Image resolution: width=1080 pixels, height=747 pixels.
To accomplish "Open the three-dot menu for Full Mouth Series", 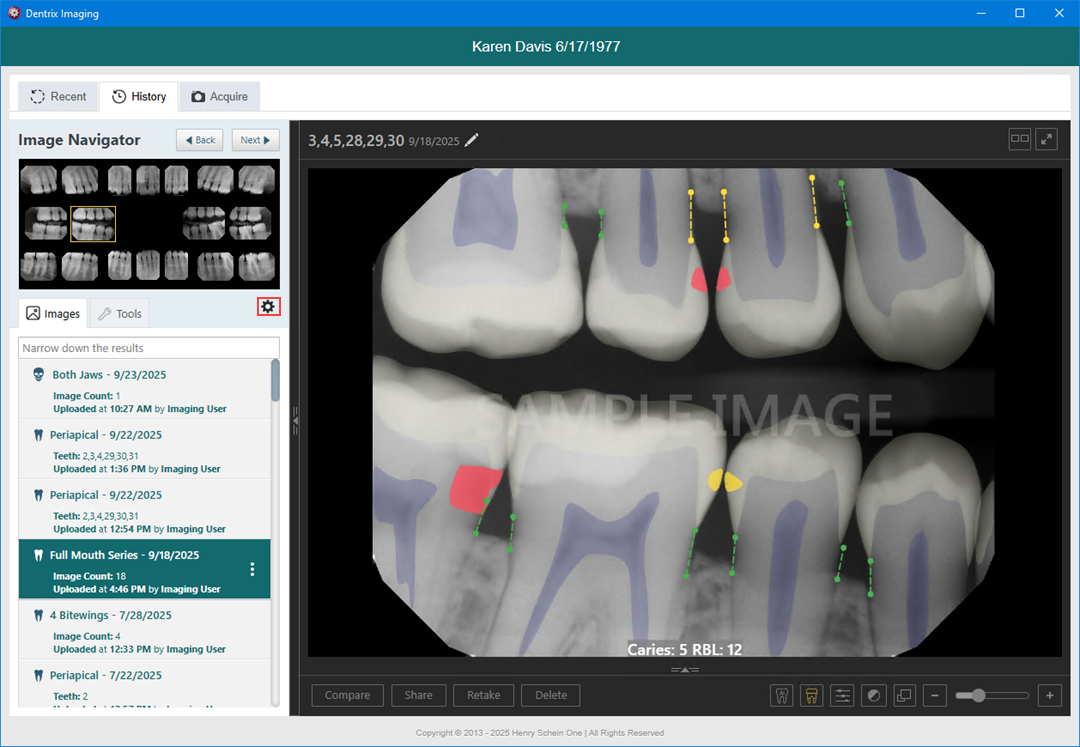I will 252,569.
